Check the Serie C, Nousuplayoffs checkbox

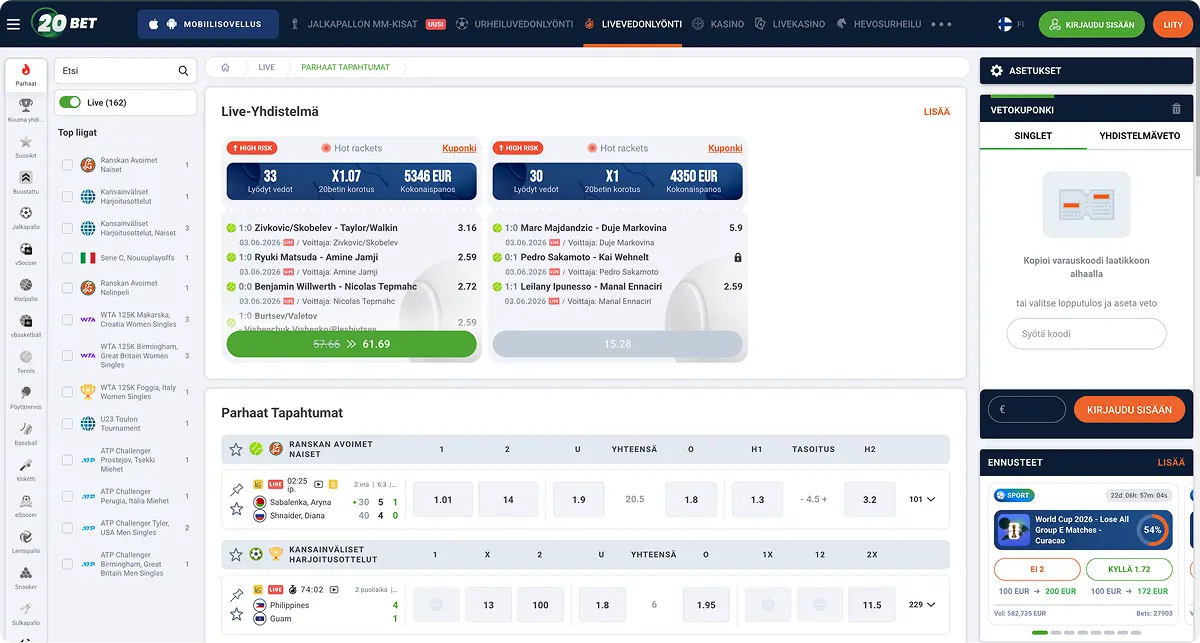tap(67, 257)
